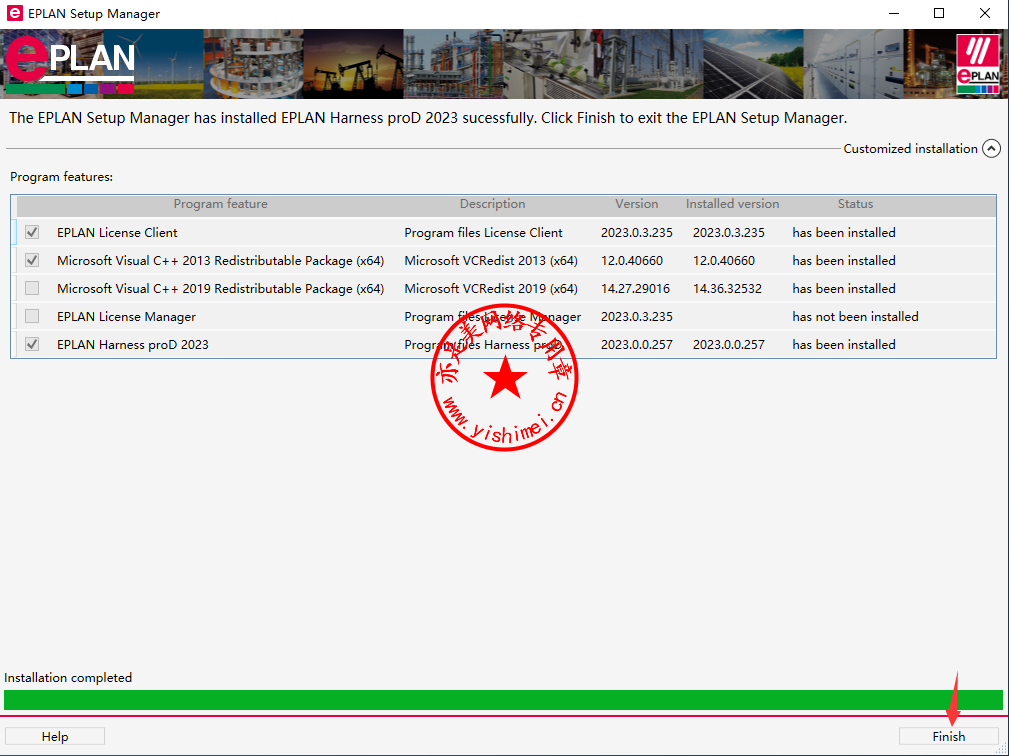Image resolution: width=1009 pixels, height=756 pixels.
Task: Click the Program feature column header
Action: 220,204
